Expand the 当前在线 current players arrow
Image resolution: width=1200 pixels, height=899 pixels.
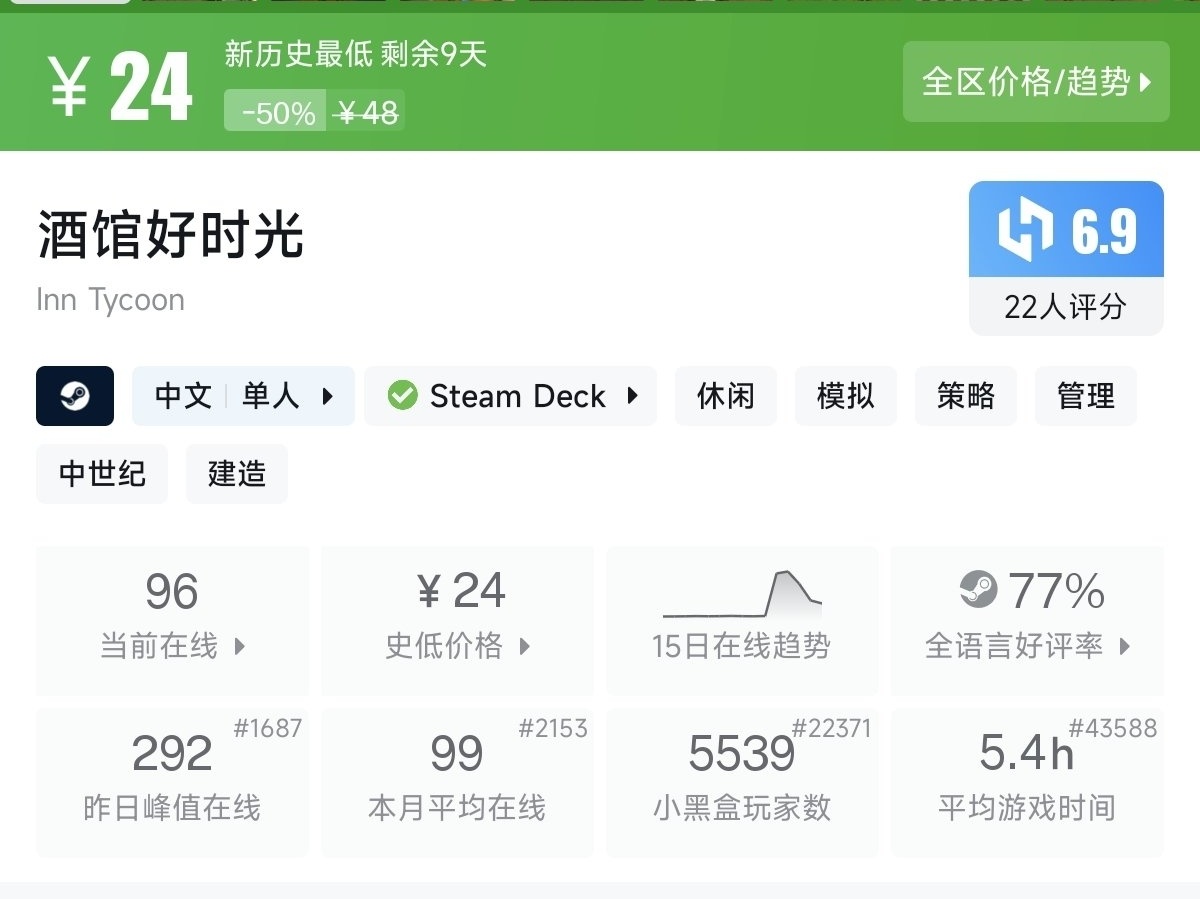[240, 646]
